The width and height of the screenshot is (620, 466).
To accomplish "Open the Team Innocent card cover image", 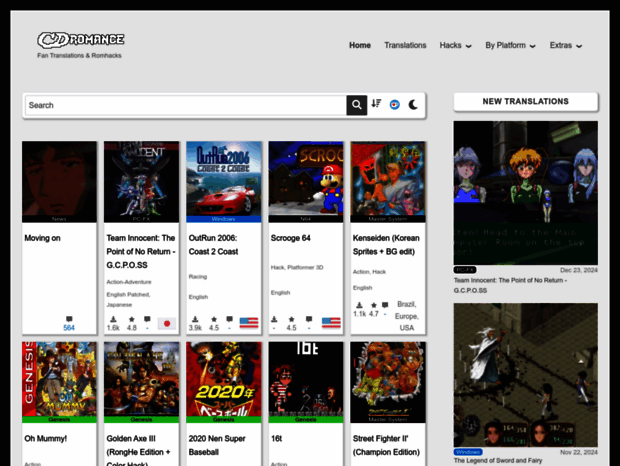I will tap(142, 181).
